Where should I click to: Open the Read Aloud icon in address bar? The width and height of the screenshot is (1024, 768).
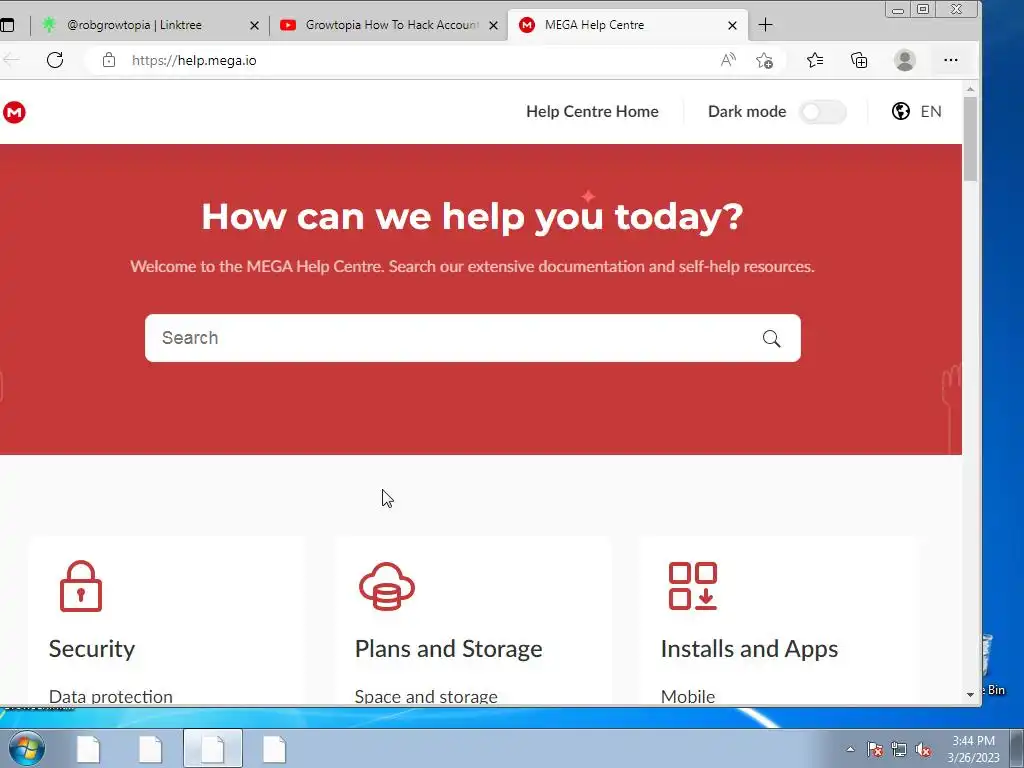pyautogui.click(x=728, y=60)
